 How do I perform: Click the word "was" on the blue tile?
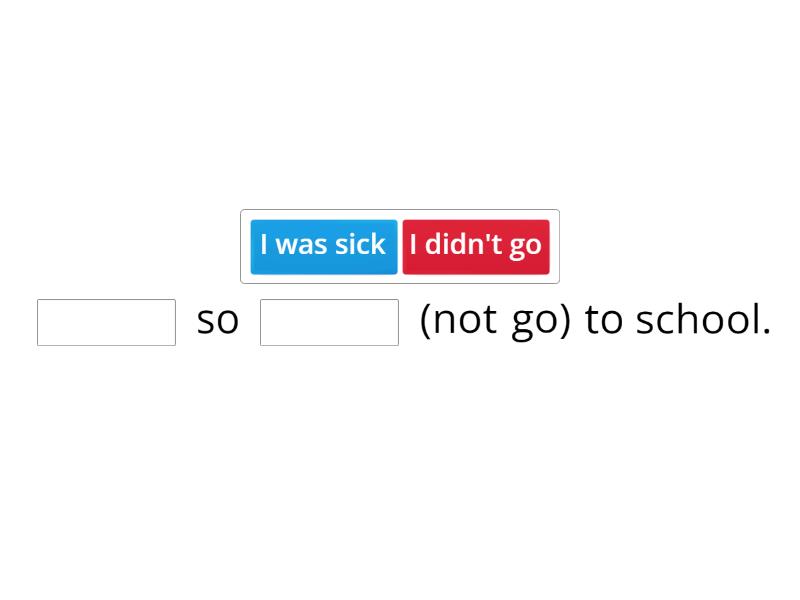302,245
